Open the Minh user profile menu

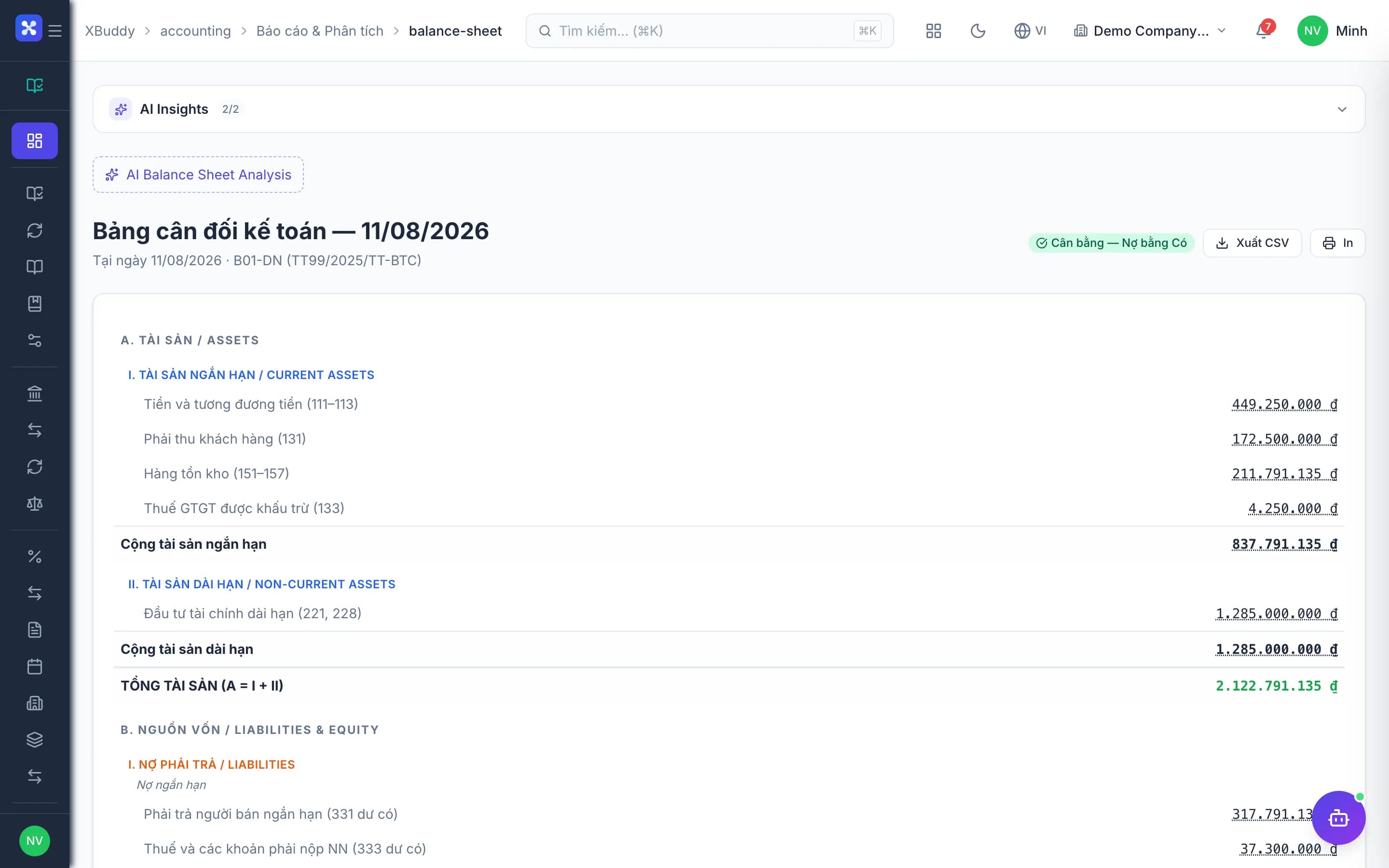[1333, 31]
